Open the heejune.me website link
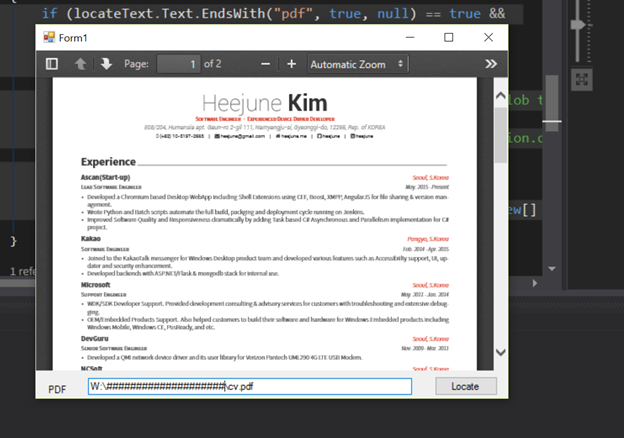Image resolution: width=624 pixels, height=438 pixels. 292,135
